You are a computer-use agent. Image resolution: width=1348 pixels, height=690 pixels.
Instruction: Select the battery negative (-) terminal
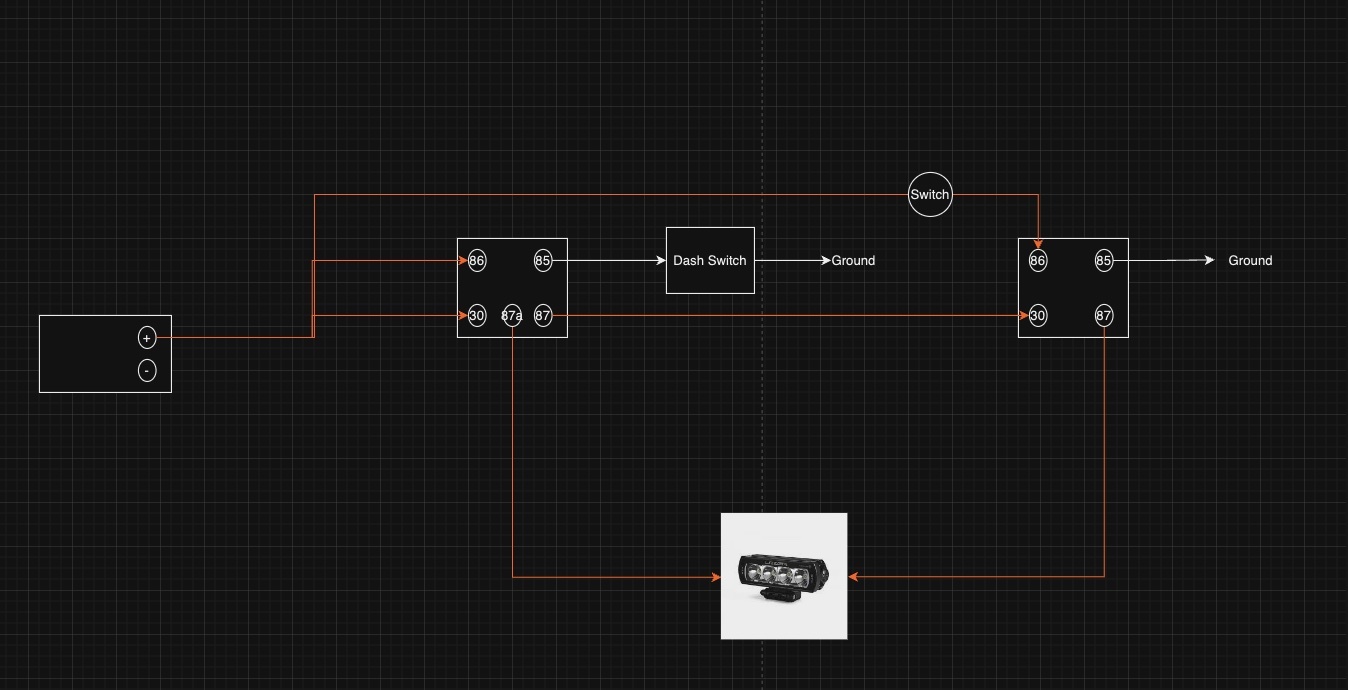point(147,371)
